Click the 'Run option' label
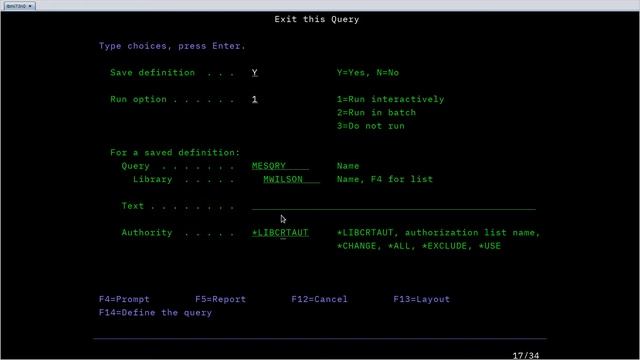Image resolution: width=640 pixels, height=360 pixels. pos(138,99)
